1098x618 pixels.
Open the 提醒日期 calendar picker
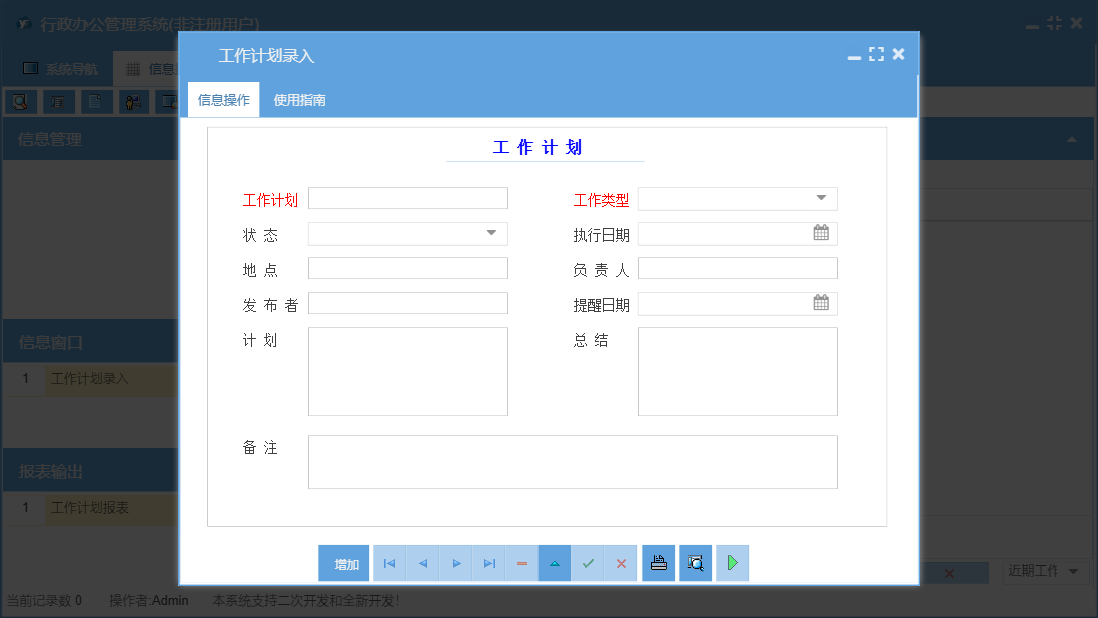tap(822, 303)
